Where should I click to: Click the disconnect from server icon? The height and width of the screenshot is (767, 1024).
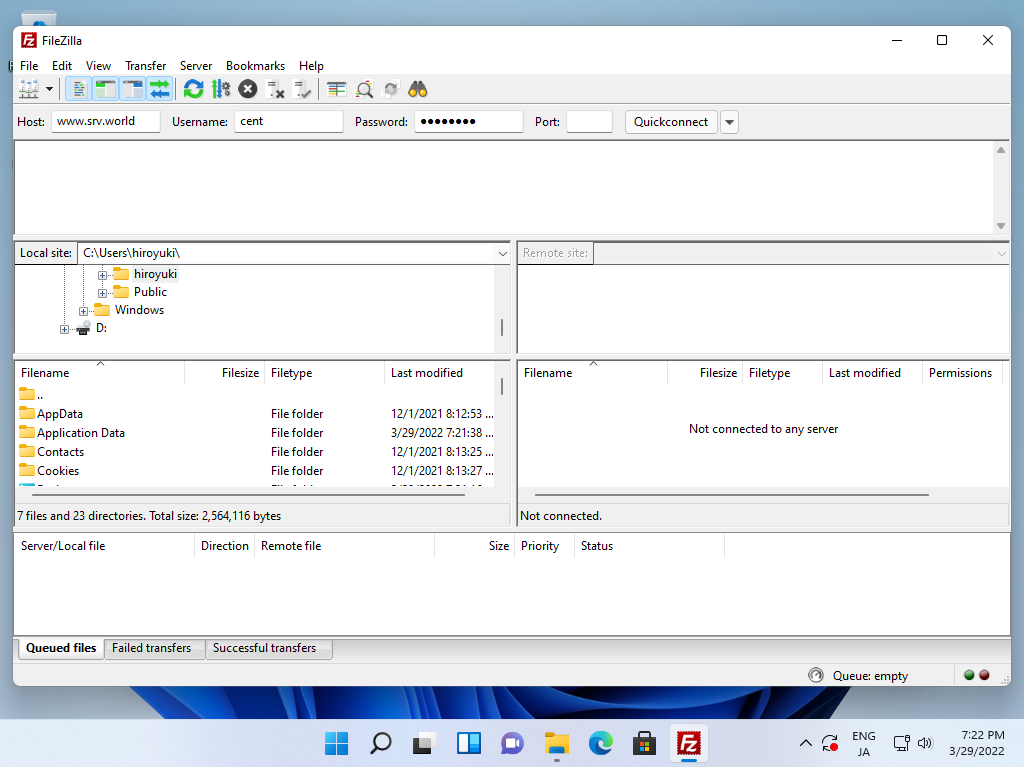pyautogui.click(x=276, y=89)
